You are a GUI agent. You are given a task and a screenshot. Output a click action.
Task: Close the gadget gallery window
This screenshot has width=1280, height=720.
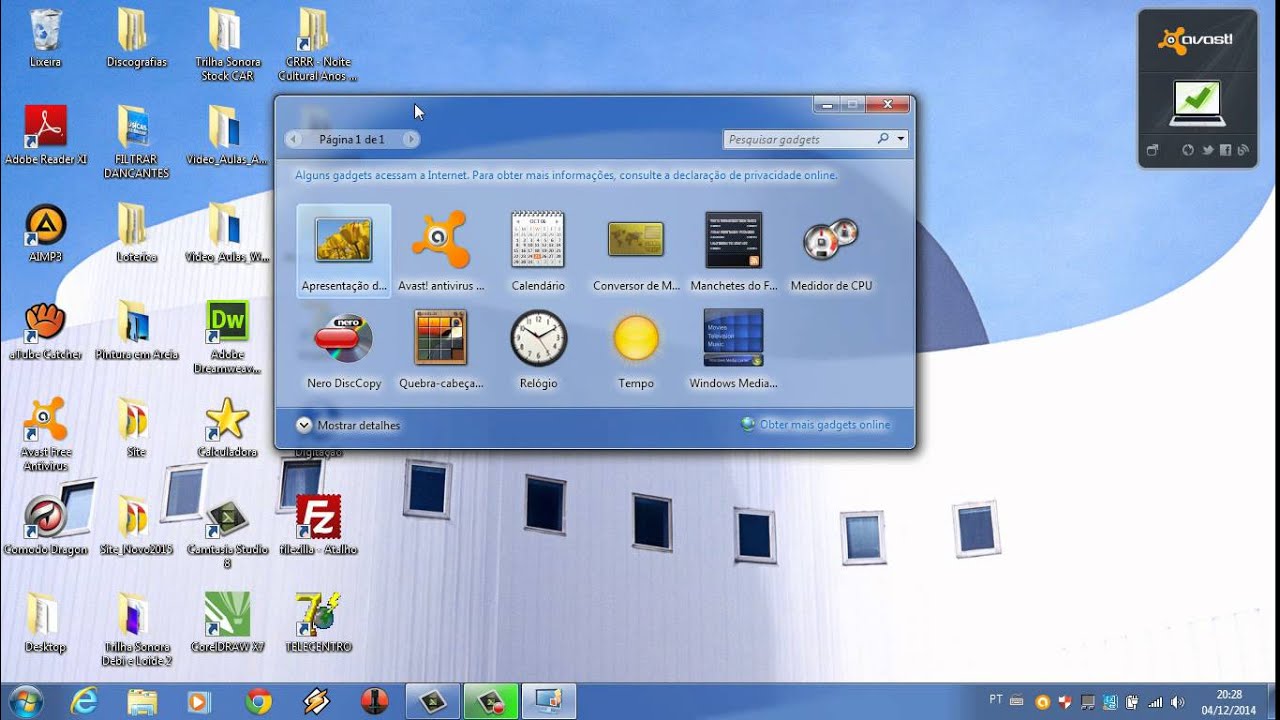(x=887, y=104)
